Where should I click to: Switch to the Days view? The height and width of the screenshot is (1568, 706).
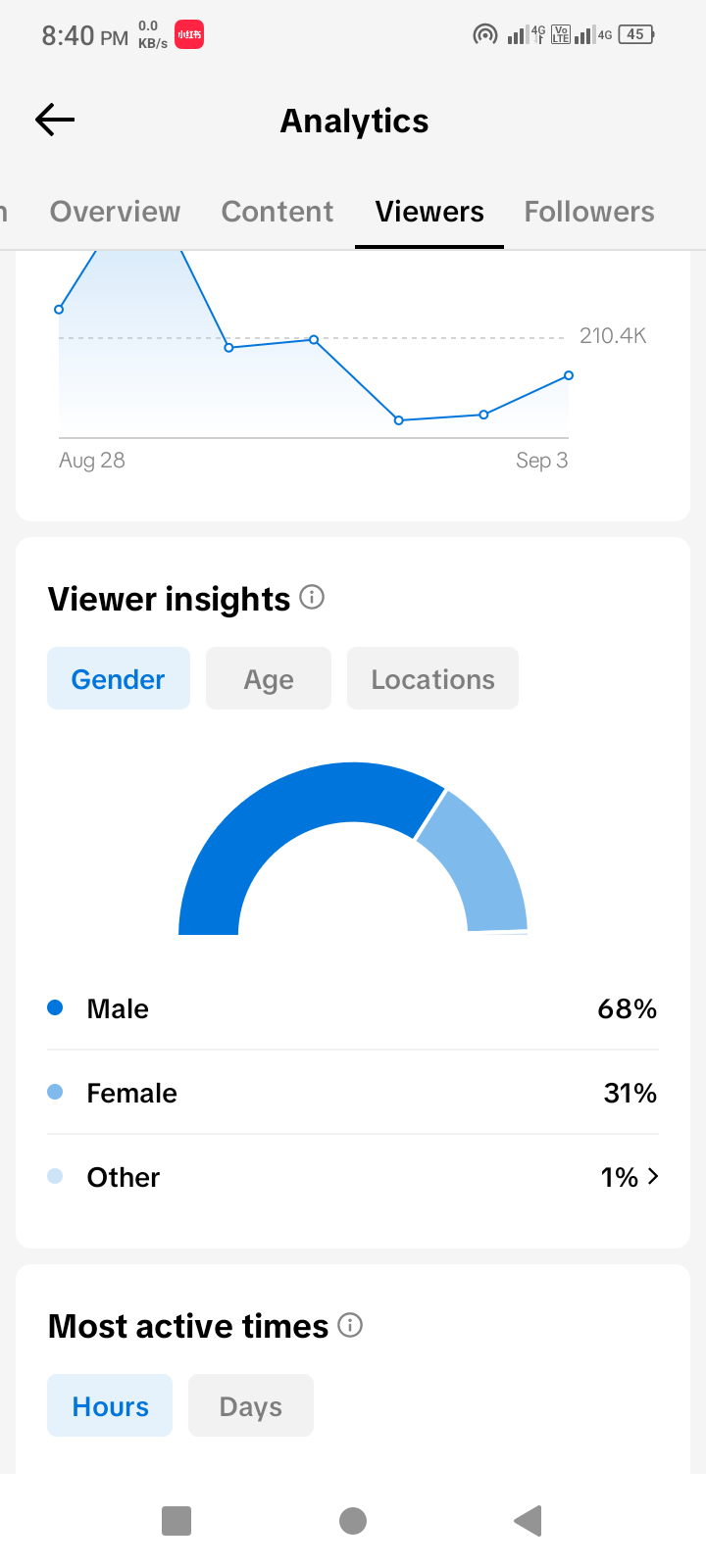point(251,1405)
